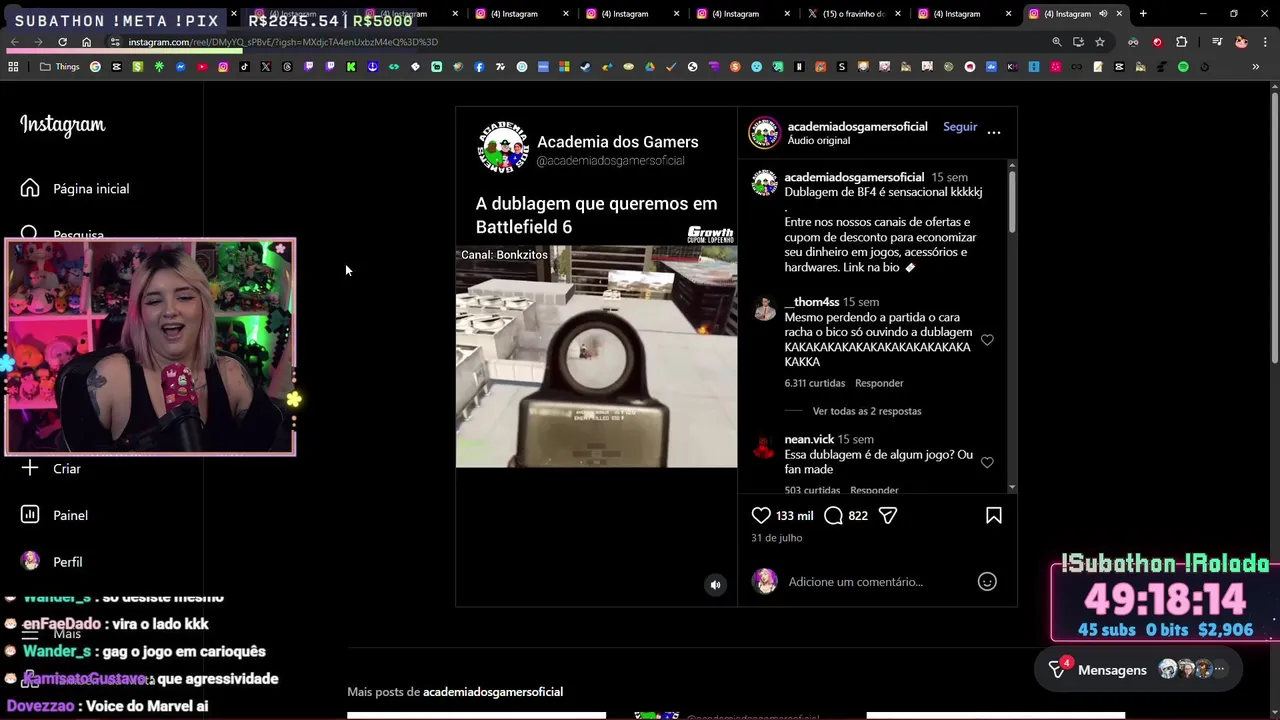The image size is (1280, 720).
Task: Open __thom4ss avatar picture
Action: [x=765, y=308]
